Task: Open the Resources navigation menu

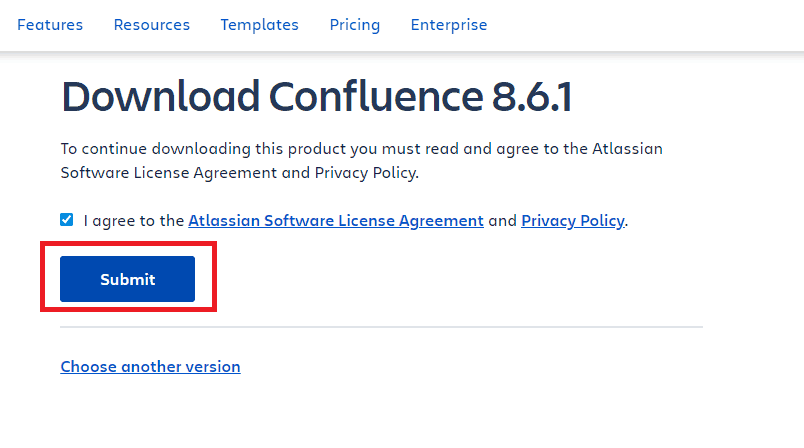Action: click(x=151, y=25)
